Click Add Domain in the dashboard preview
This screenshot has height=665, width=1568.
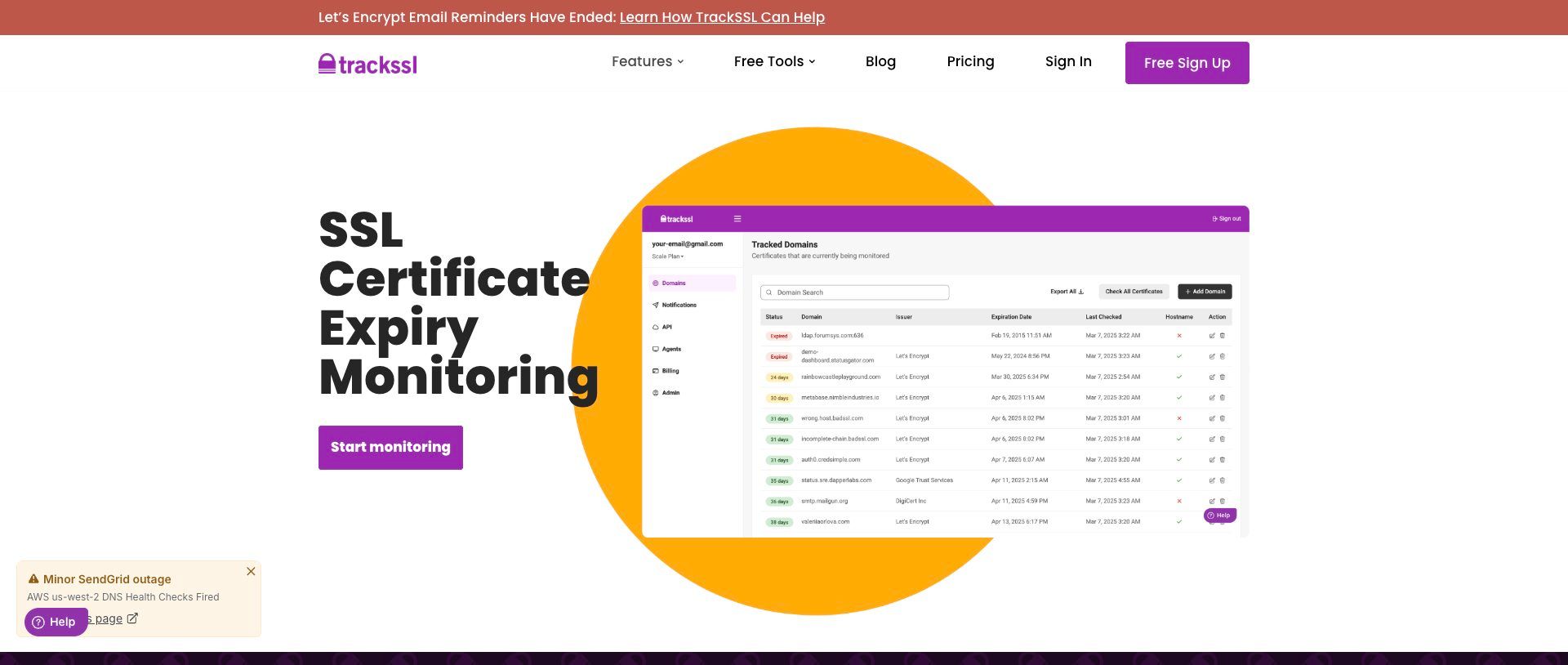coord(1205,292)
